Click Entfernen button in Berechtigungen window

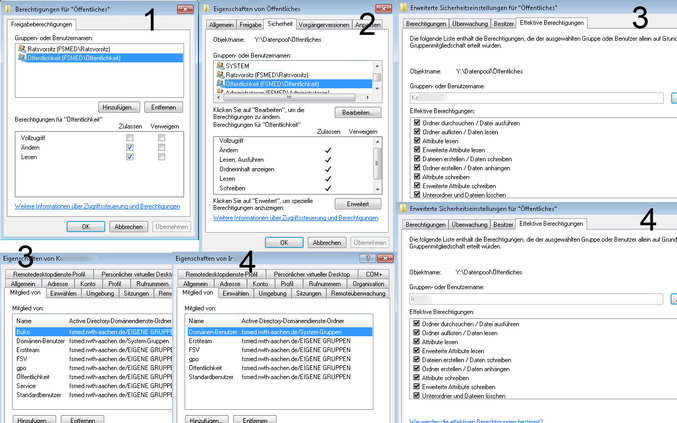click(x=164, y=107)
